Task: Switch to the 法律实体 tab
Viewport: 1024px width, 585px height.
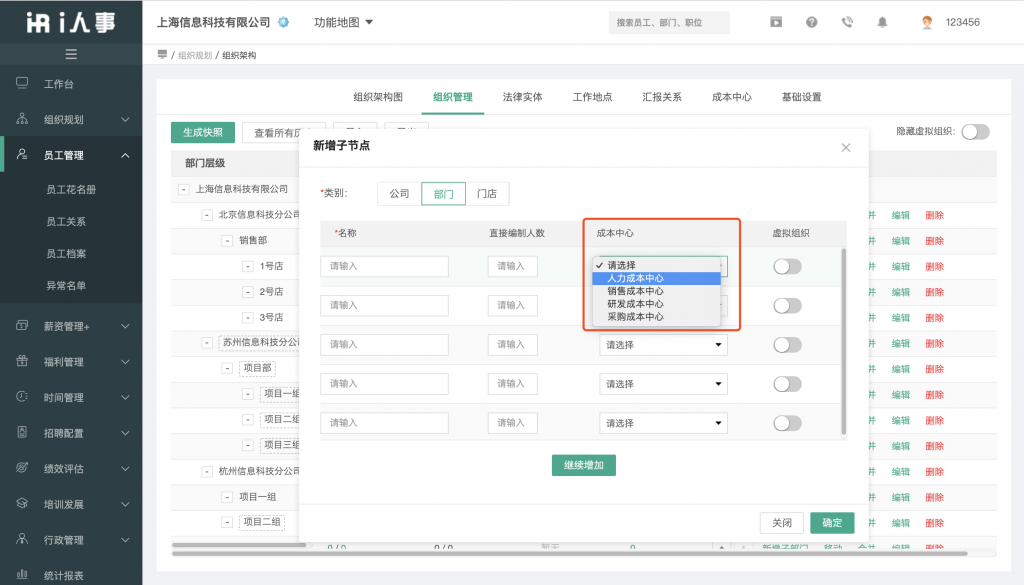Action: click(522, 97)
